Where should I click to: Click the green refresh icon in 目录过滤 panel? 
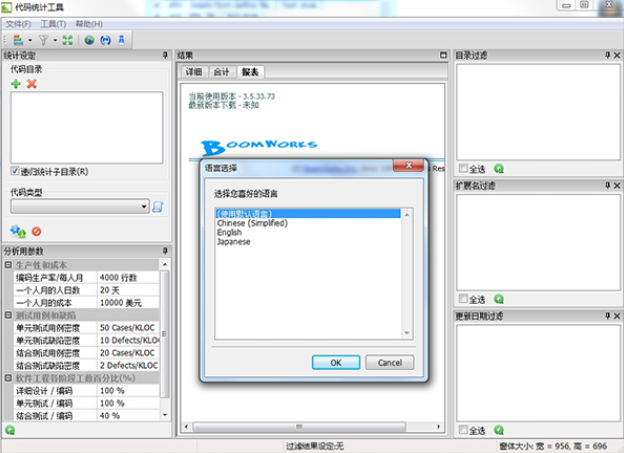point(499,169)
